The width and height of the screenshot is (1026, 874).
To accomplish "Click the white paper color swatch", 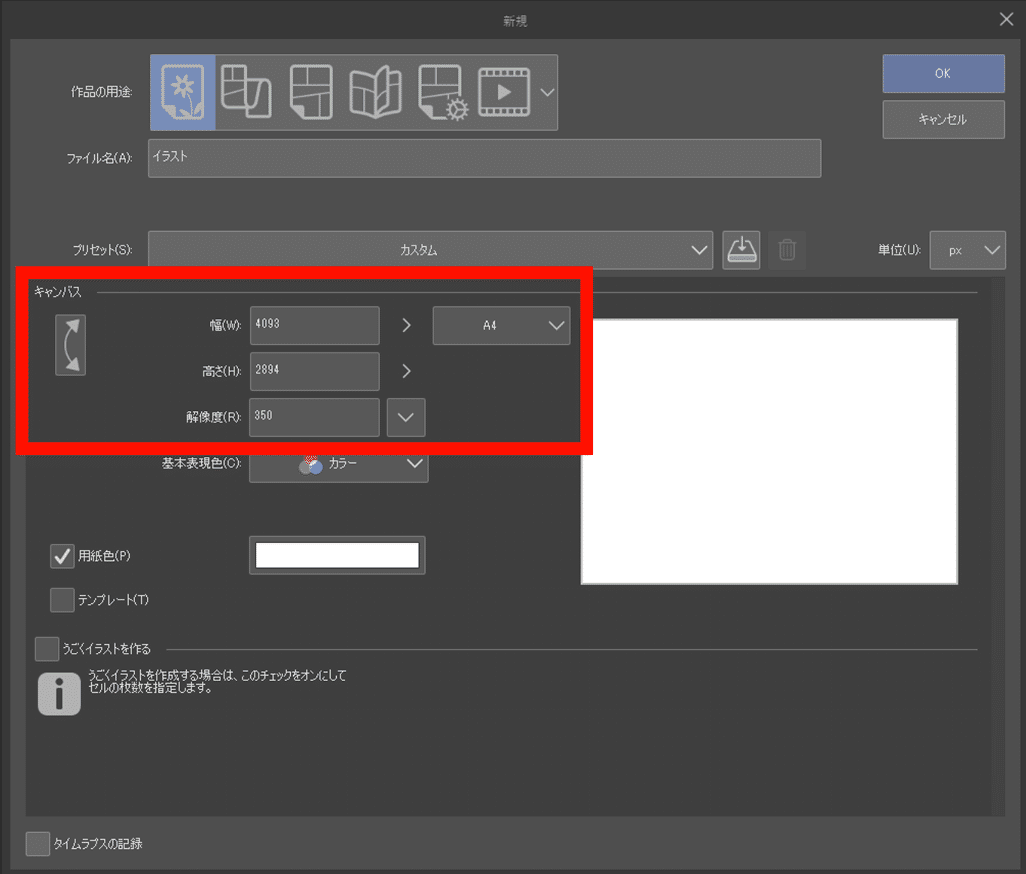I will (x=337, y=555).
